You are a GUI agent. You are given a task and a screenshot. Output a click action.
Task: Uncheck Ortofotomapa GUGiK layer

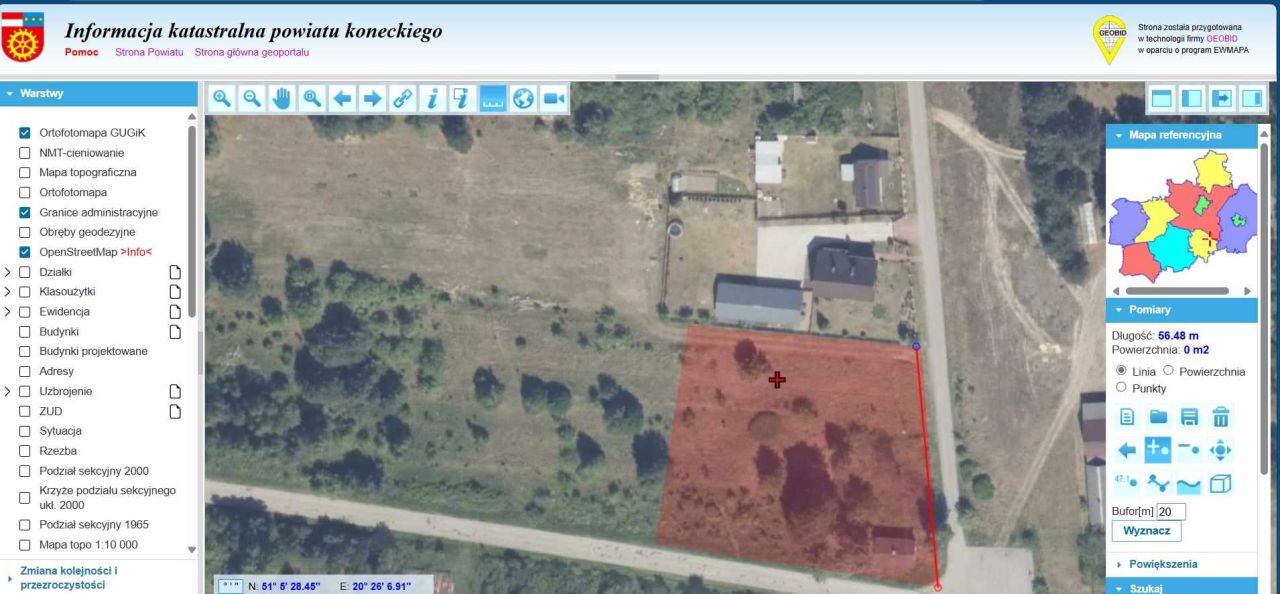tap(25, 132)
